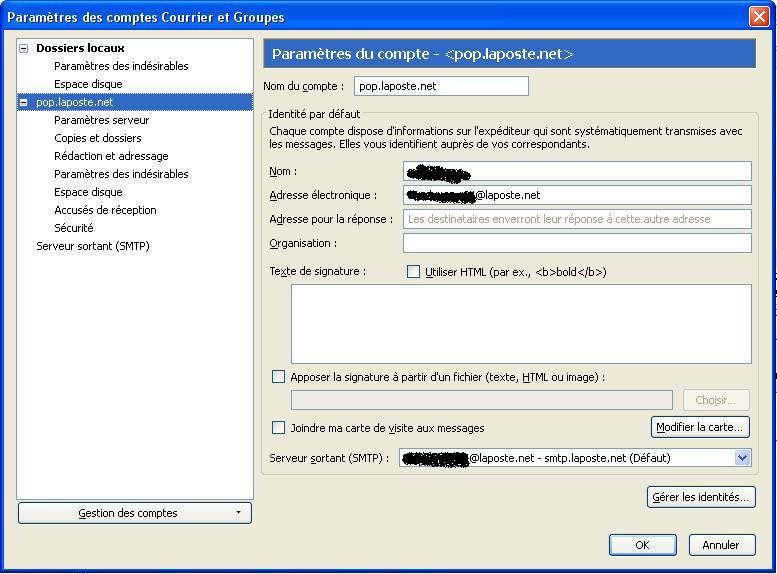Click the Gérer les identités... button

[701, 497]
